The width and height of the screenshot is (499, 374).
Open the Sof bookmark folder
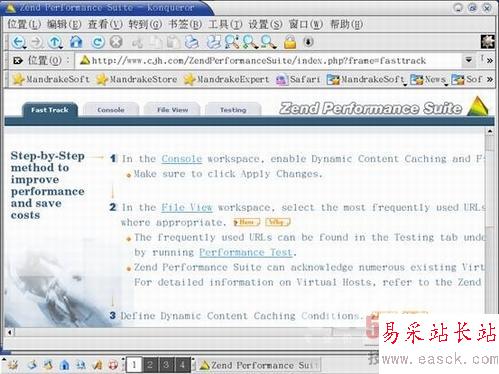[467, 79]
